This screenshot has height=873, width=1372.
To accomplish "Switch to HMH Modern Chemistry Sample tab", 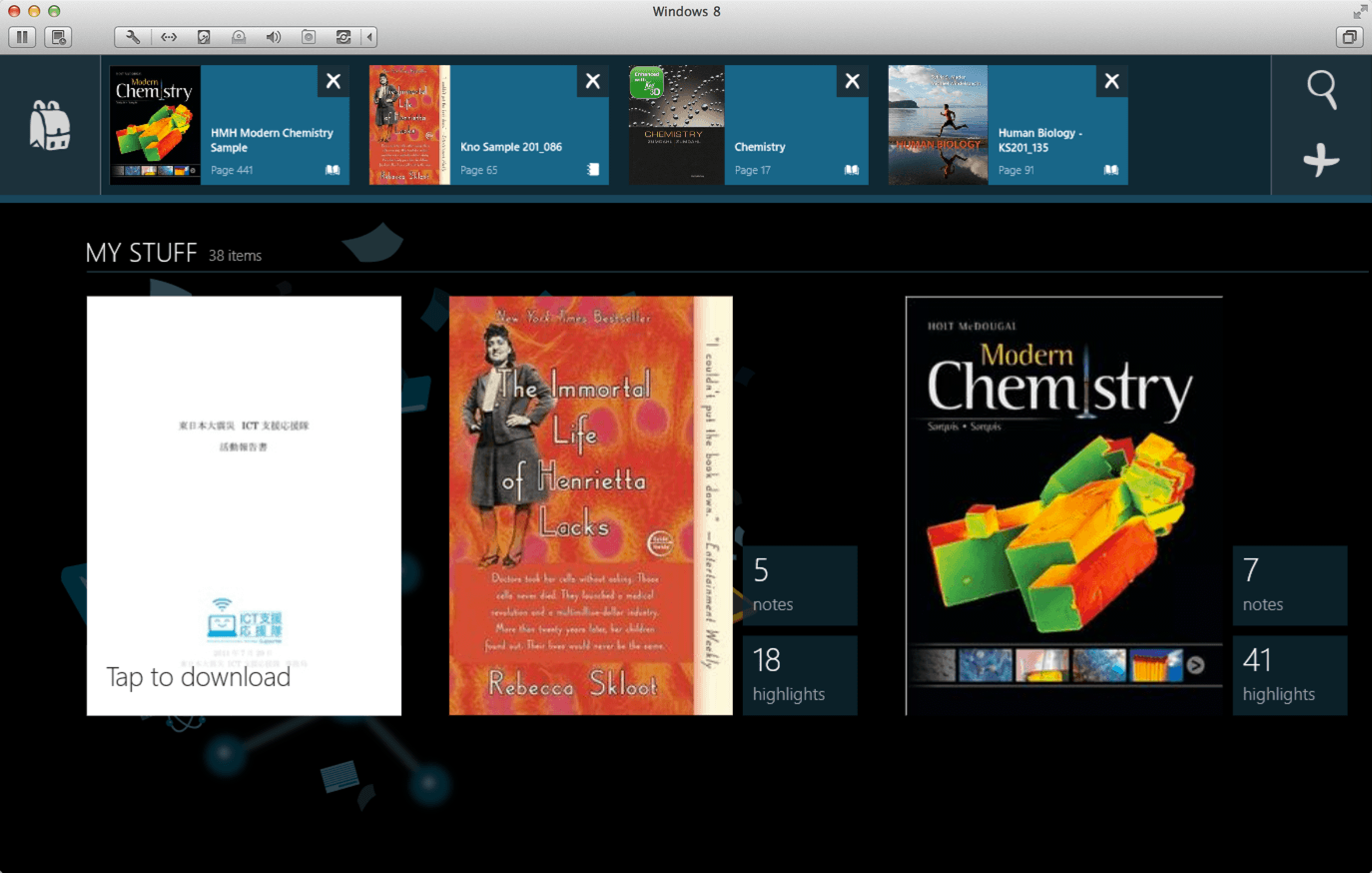I will (x=230, y=125).
